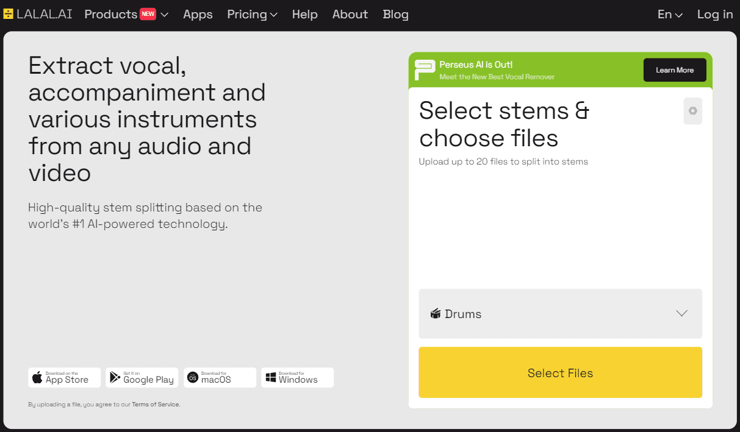Click the Log in link
Screen dimensions: 740x432
(x=714, y=14)
